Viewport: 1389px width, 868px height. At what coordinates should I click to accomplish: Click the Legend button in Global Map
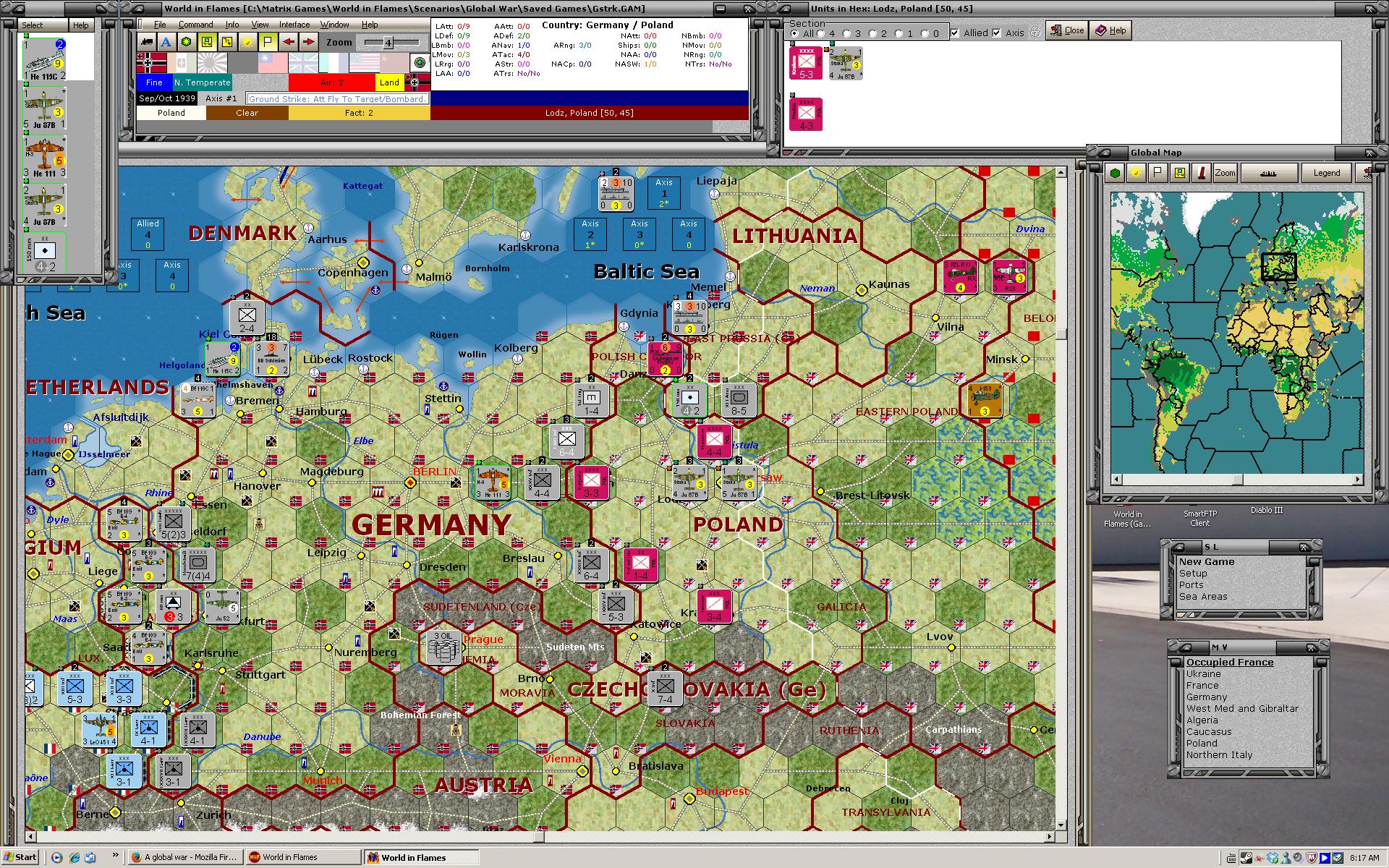pos(1327,173)
